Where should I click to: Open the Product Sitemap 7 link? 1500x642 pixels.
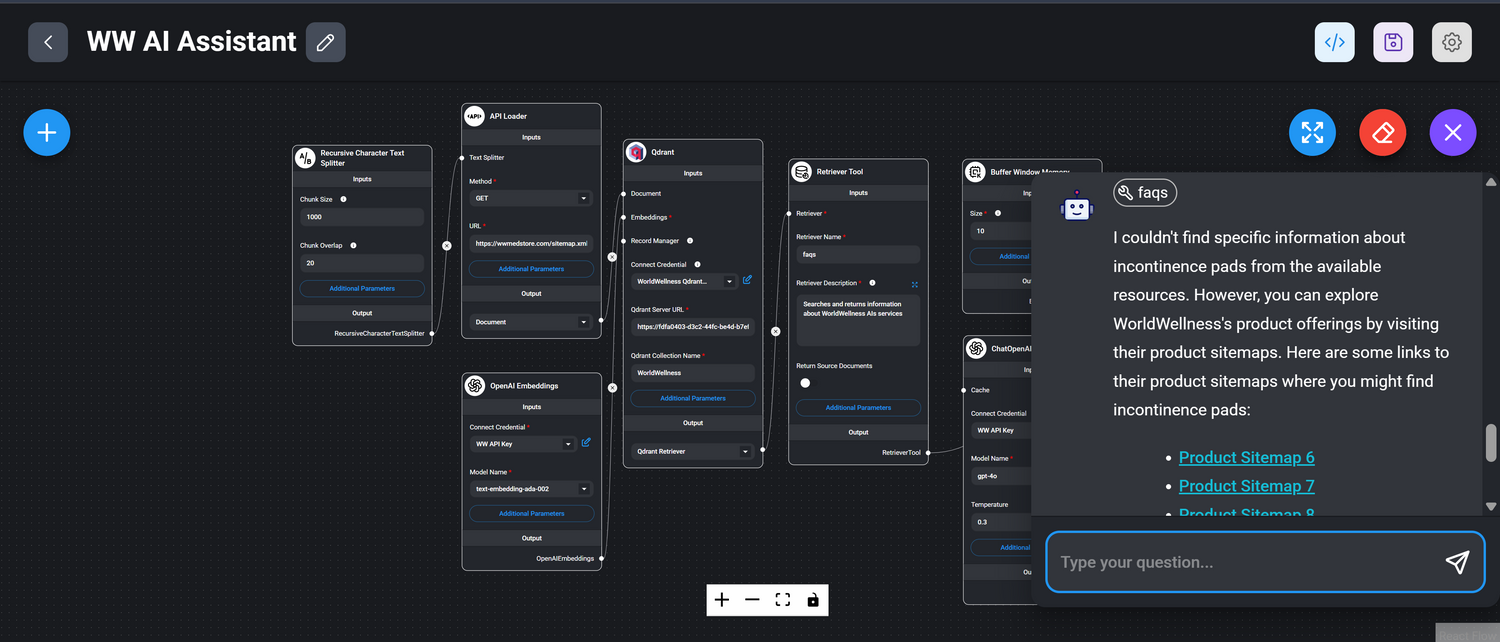tap(1246, 486)
